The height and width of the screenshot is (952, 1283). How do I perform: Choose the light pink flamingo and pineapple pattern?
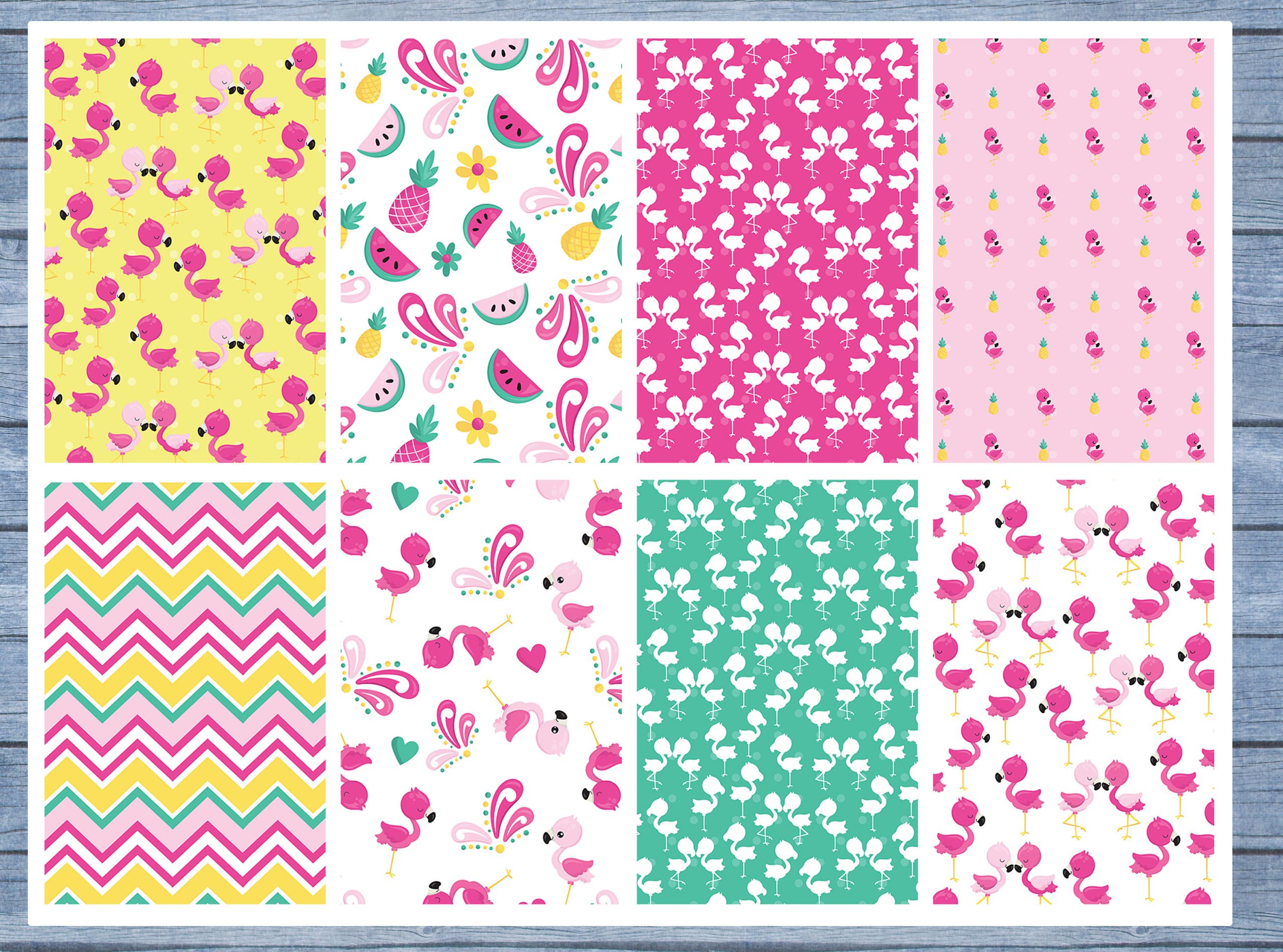[x=1073, y=250]
